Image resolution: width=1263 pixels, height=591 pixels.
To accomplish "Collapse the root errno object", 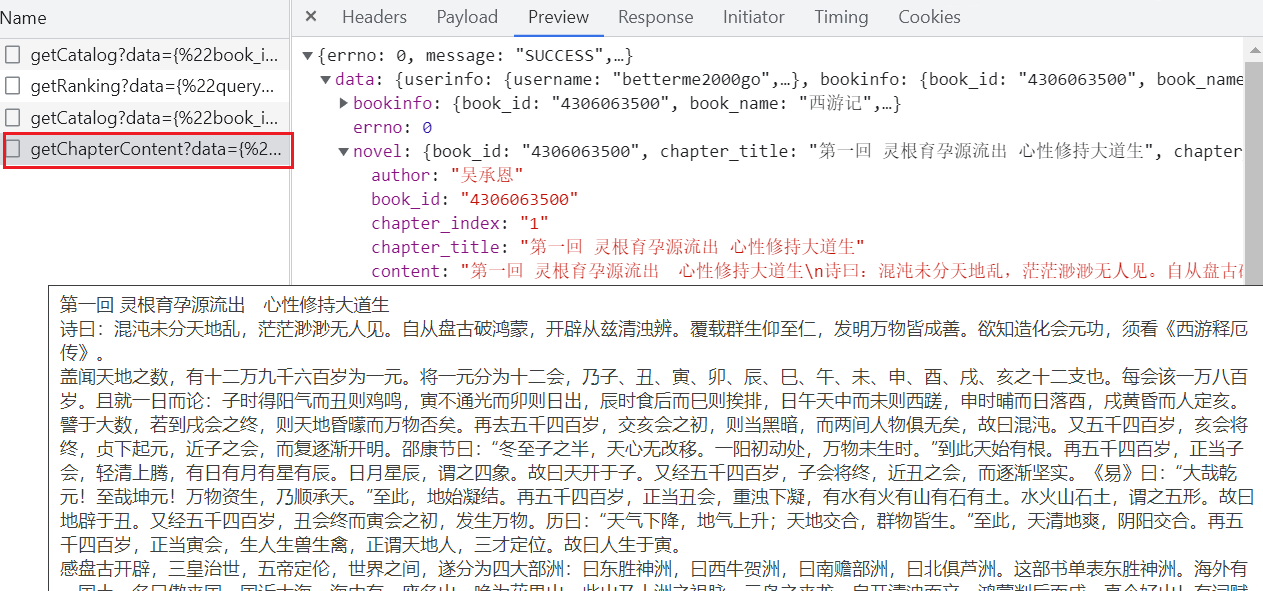I will click(x=309, y=55).
